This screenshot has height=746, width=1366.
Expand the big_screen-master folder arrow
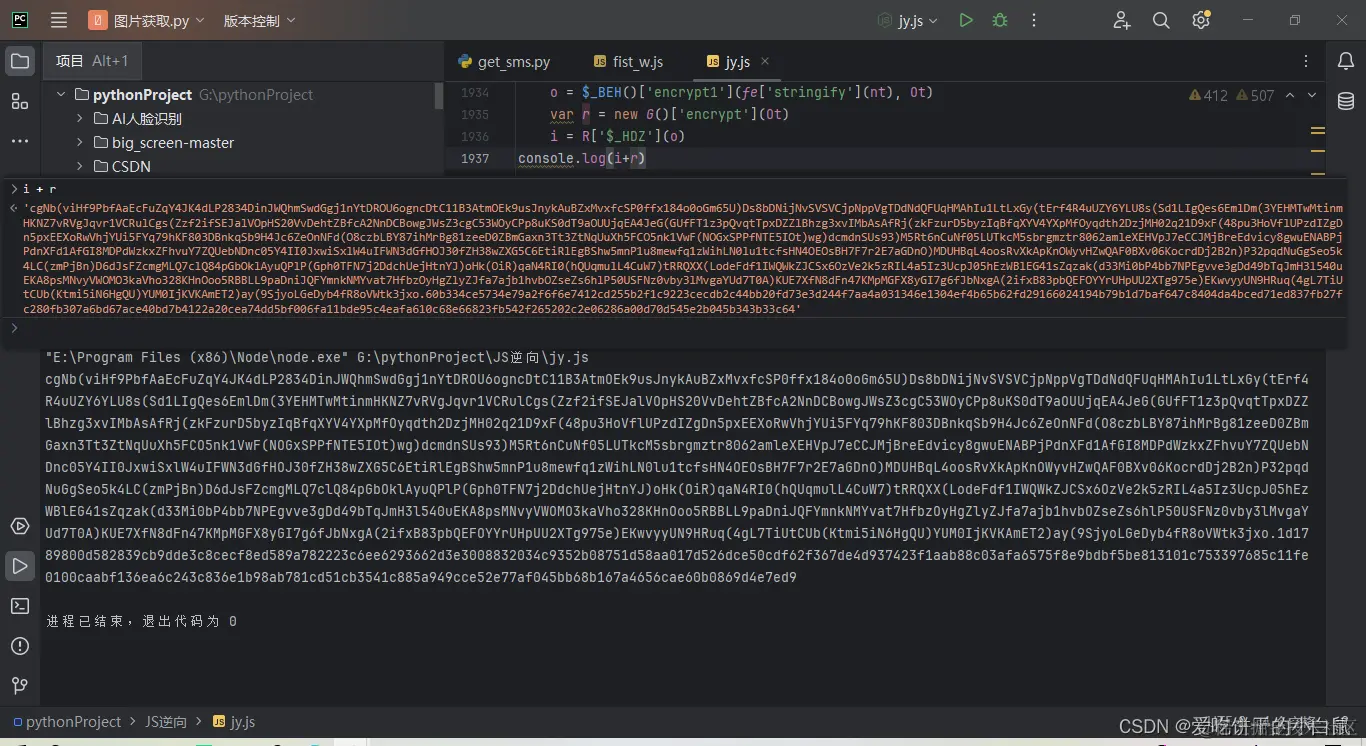[80, 143]
